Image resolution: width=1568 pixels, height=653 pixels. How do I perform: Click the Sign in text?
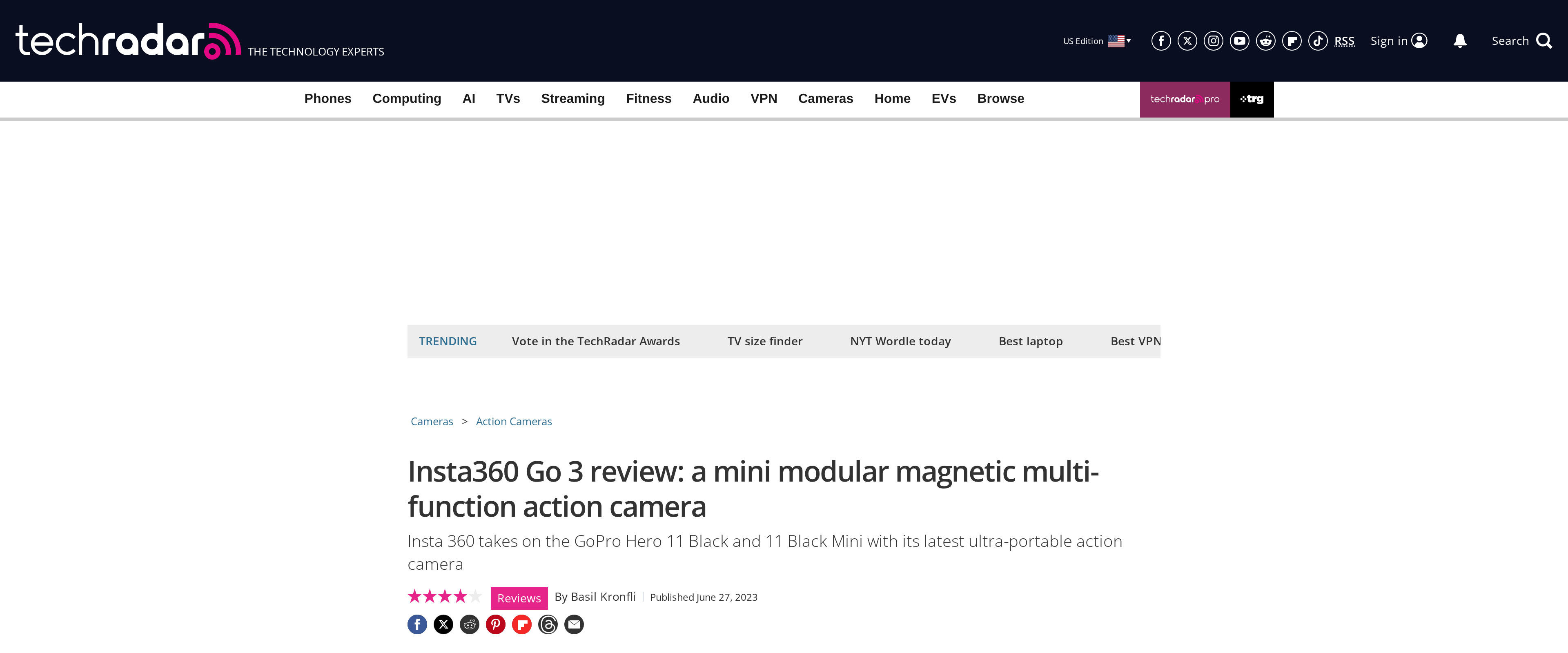point(1388,41)
